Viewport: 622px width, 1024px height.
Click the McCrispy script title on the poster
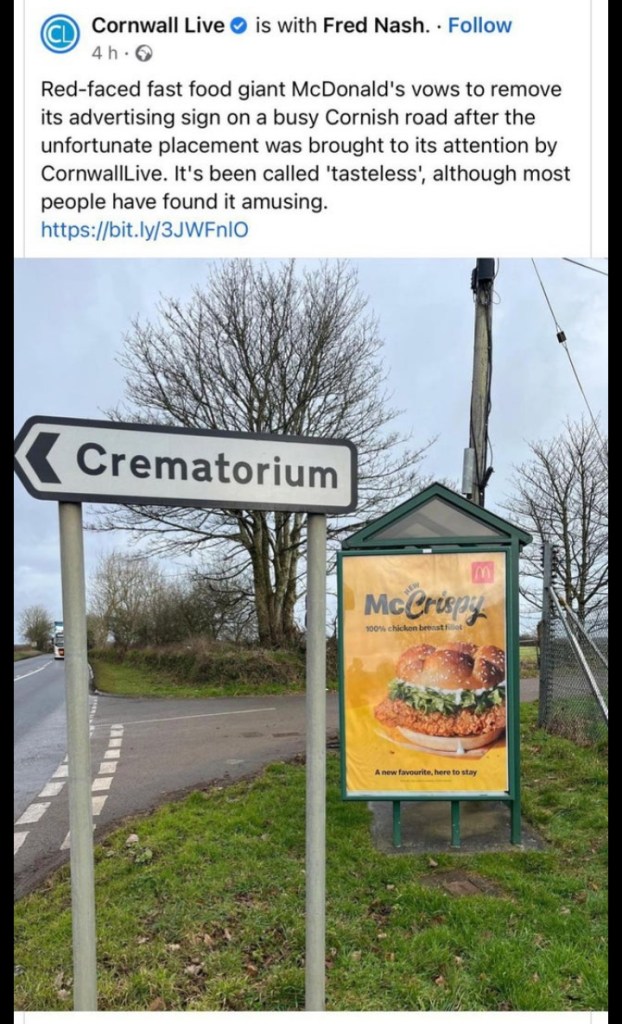pos(425,605)
